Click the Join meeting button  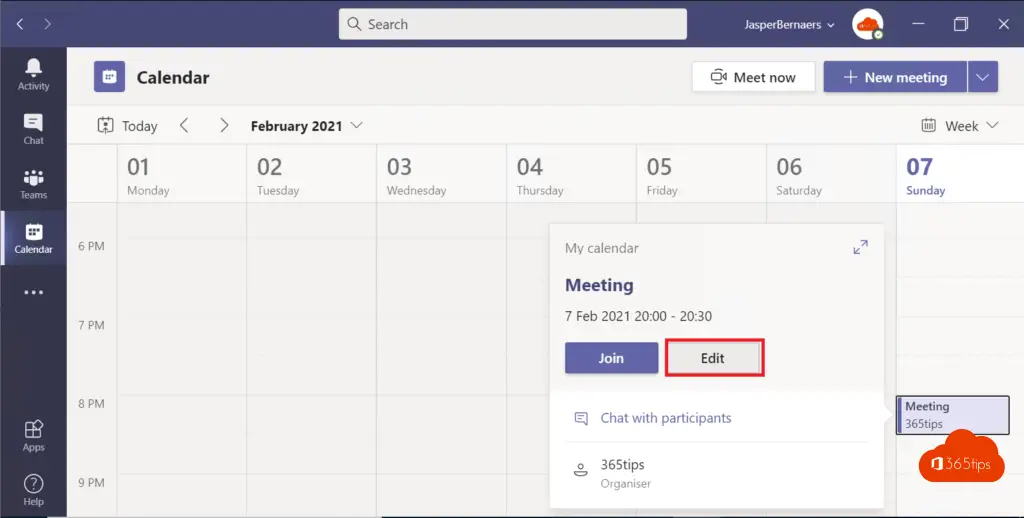click(x=611, y=358)
